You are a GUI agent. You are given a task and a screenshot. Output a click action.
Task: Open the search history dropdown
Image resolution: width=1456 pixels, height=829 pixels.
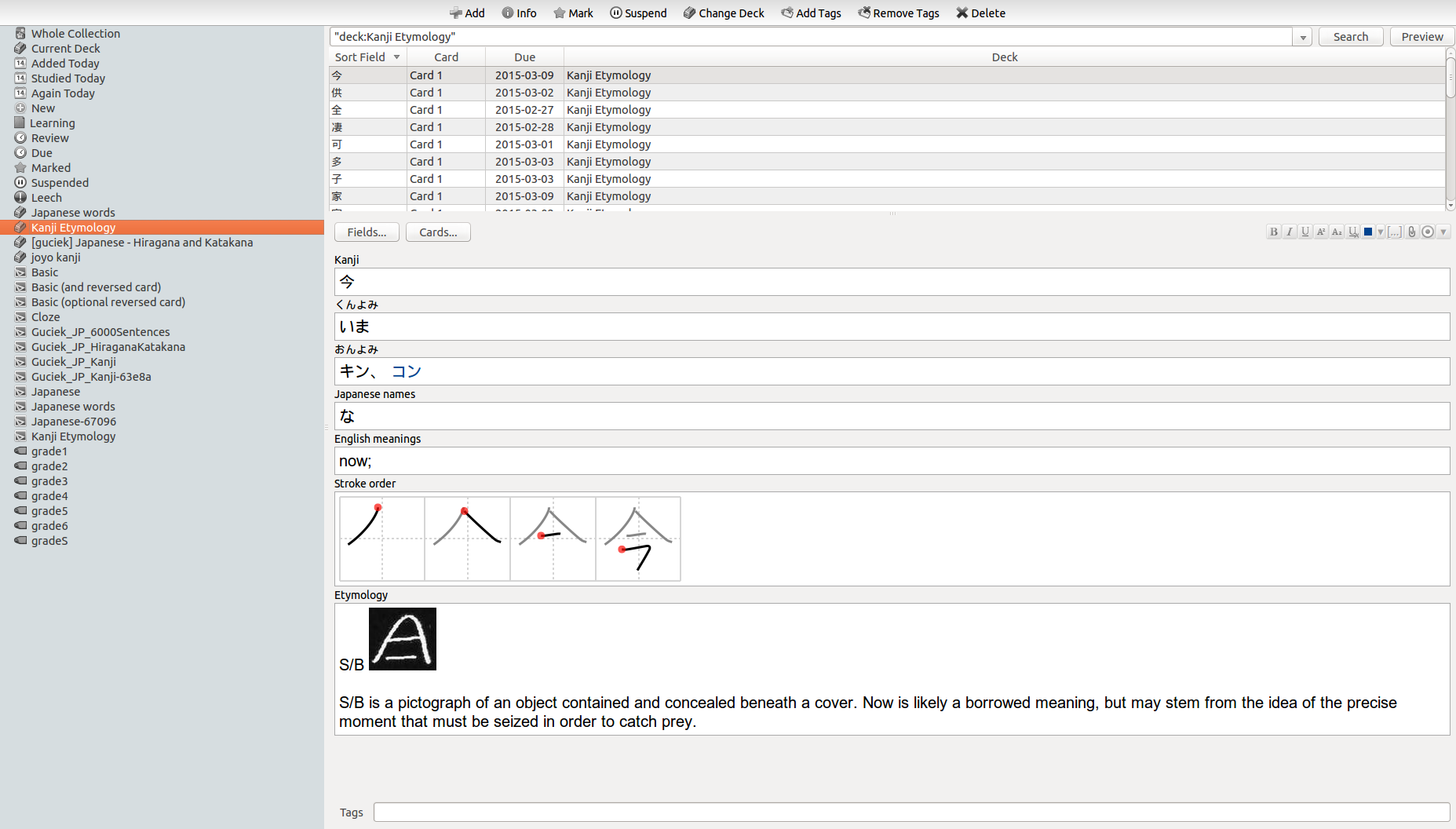click(x=1303, y=37)
